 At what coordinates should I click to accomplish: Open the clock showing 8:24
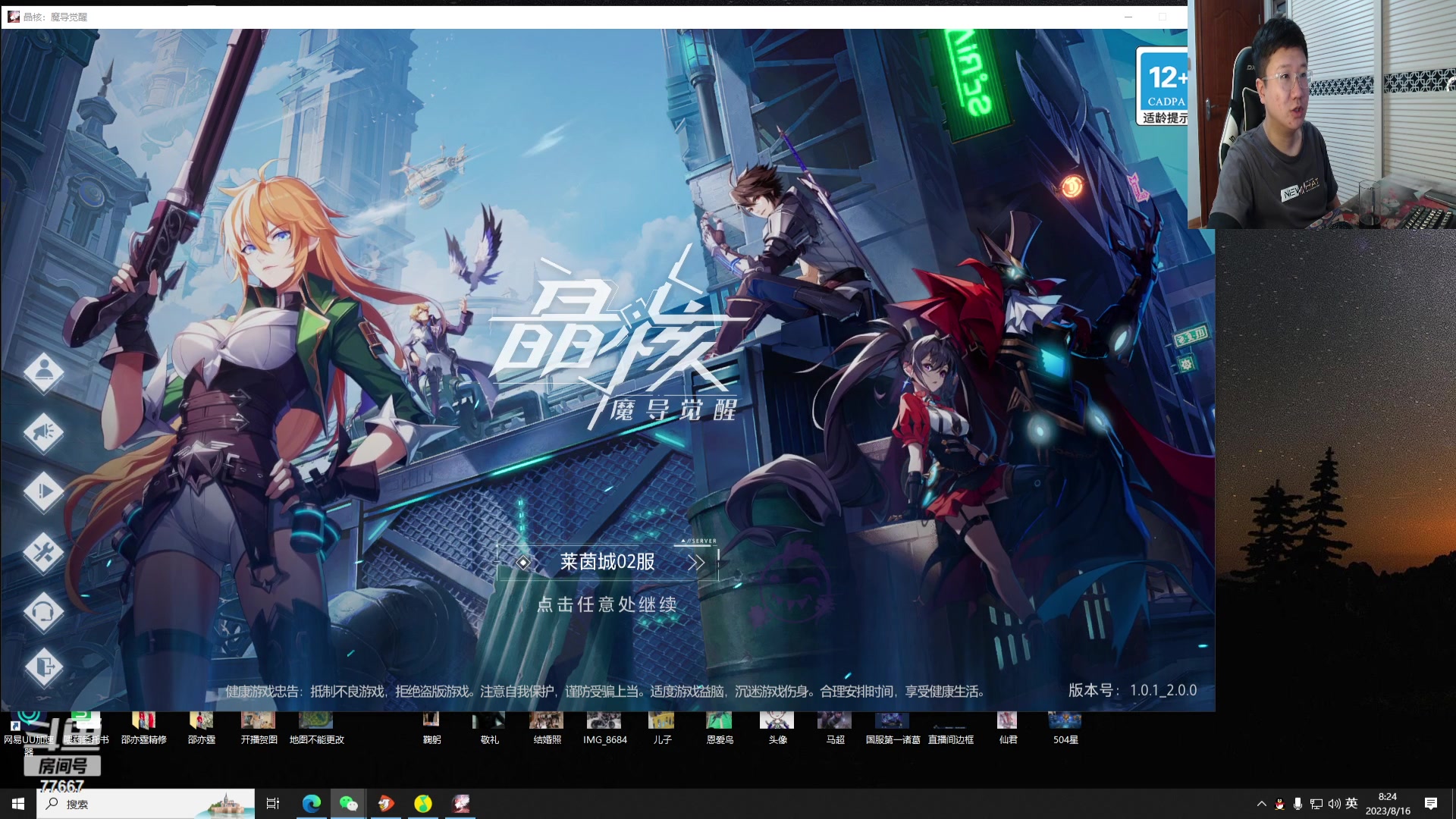point(1388,804)
